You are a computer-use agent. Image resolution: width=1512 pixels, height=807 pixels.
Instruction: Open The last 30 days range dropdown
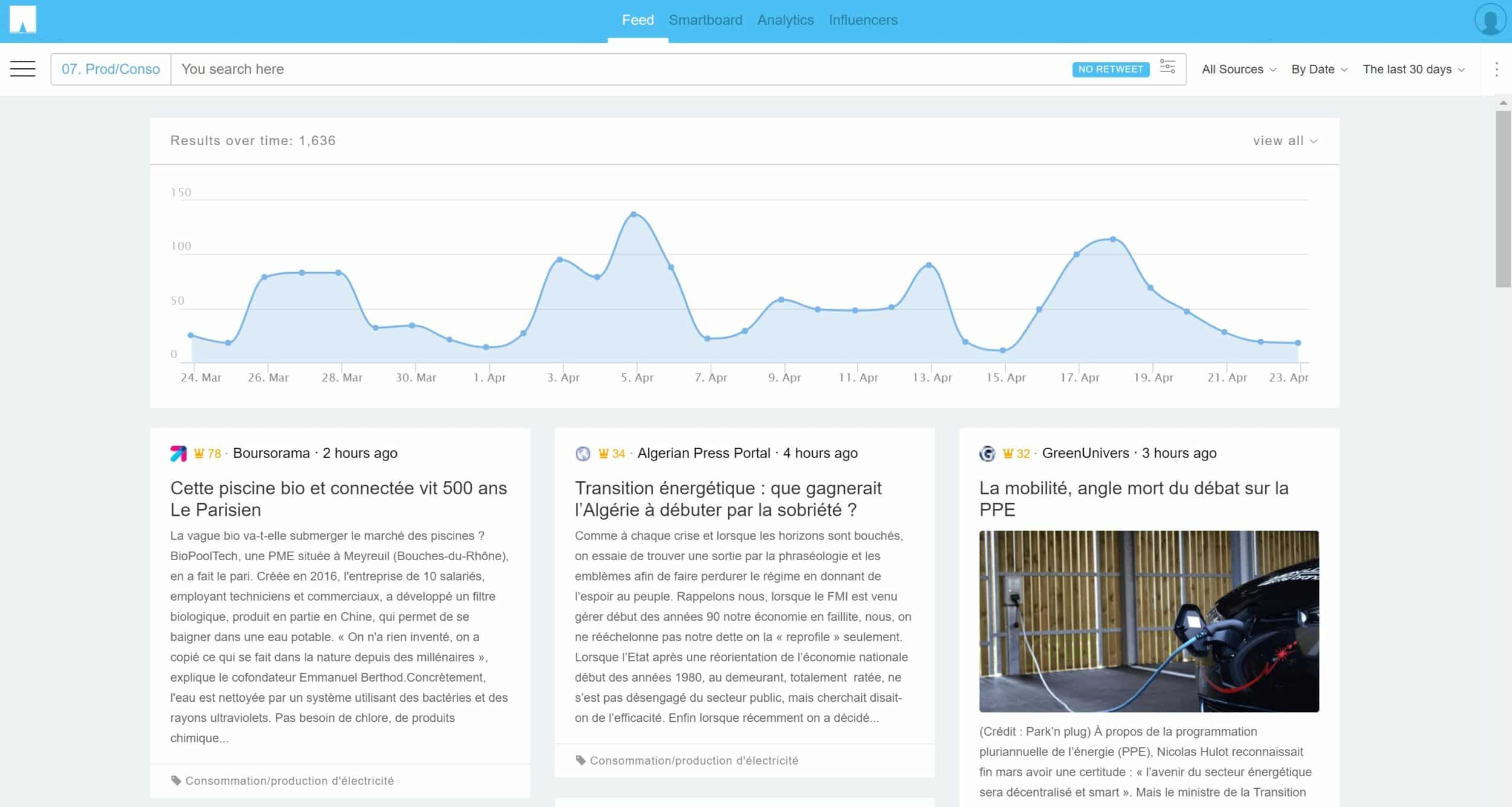coord(1413,70)
